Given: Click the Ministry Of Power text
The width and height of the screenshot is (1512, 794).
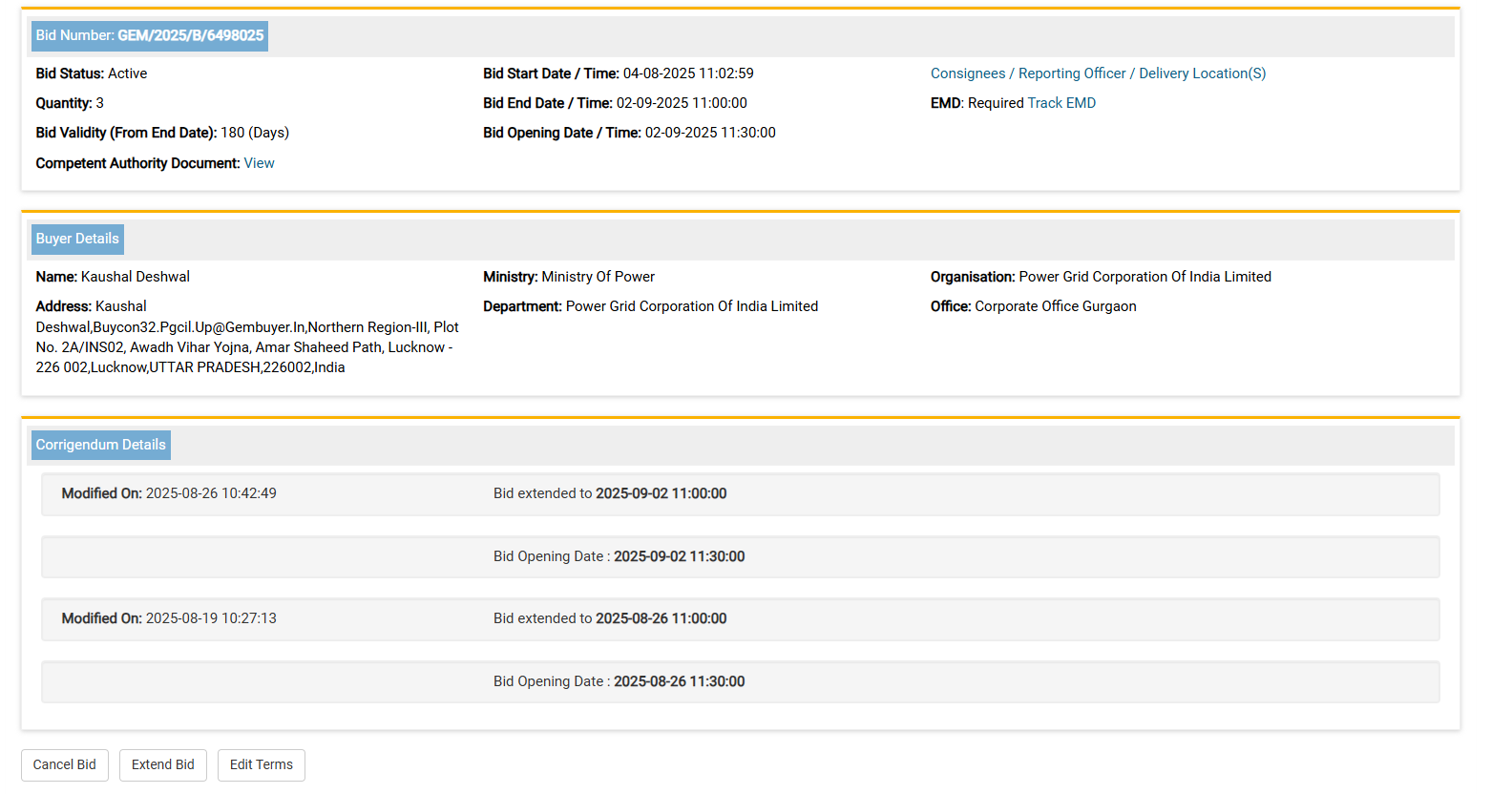Looking at the screenshot, I should coord(598,277).
